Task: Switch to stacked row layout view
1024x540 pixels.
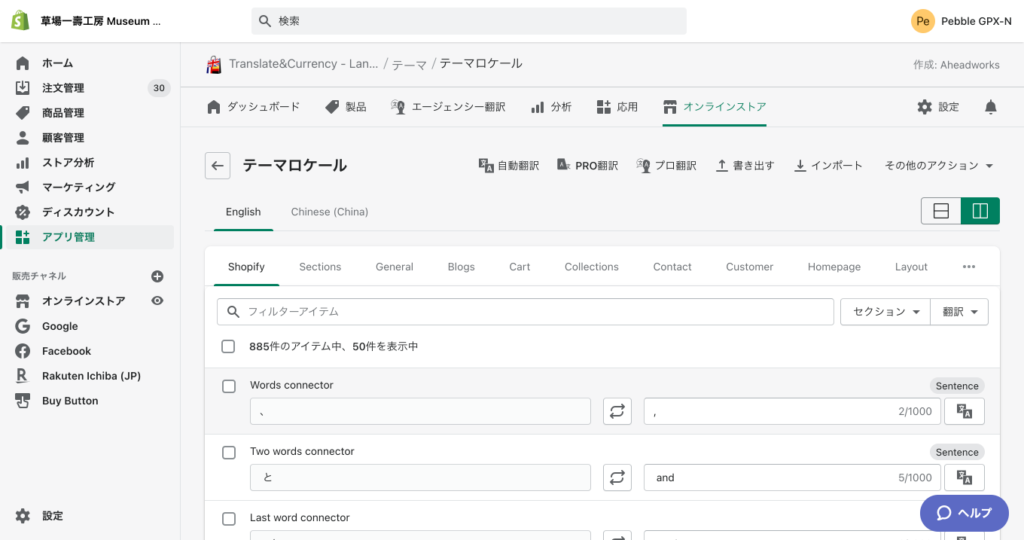Action: click(941, 211)
